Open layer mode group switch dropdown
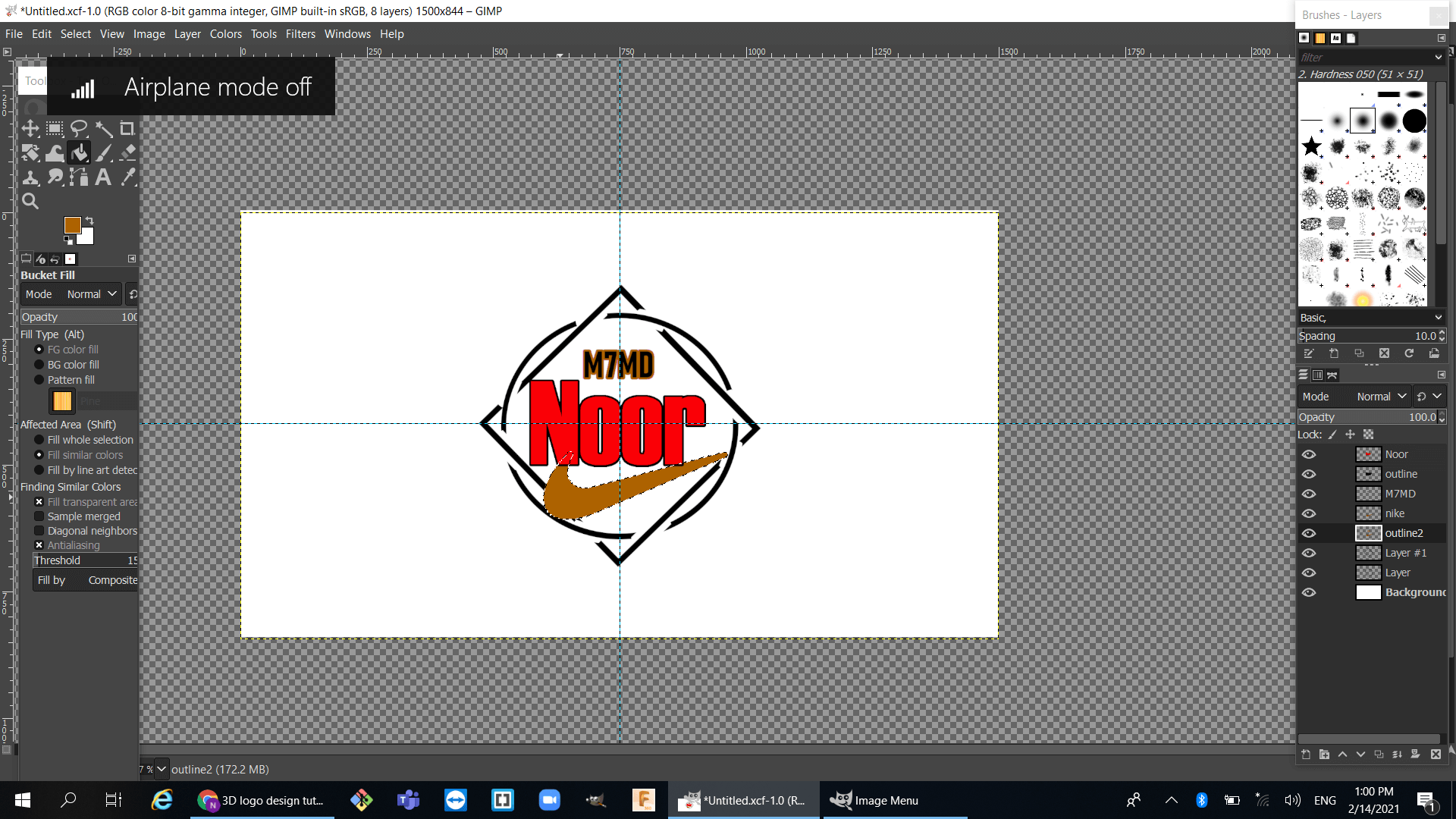The width and height of the screenshot is (1456, 819). pos(1429,397)
